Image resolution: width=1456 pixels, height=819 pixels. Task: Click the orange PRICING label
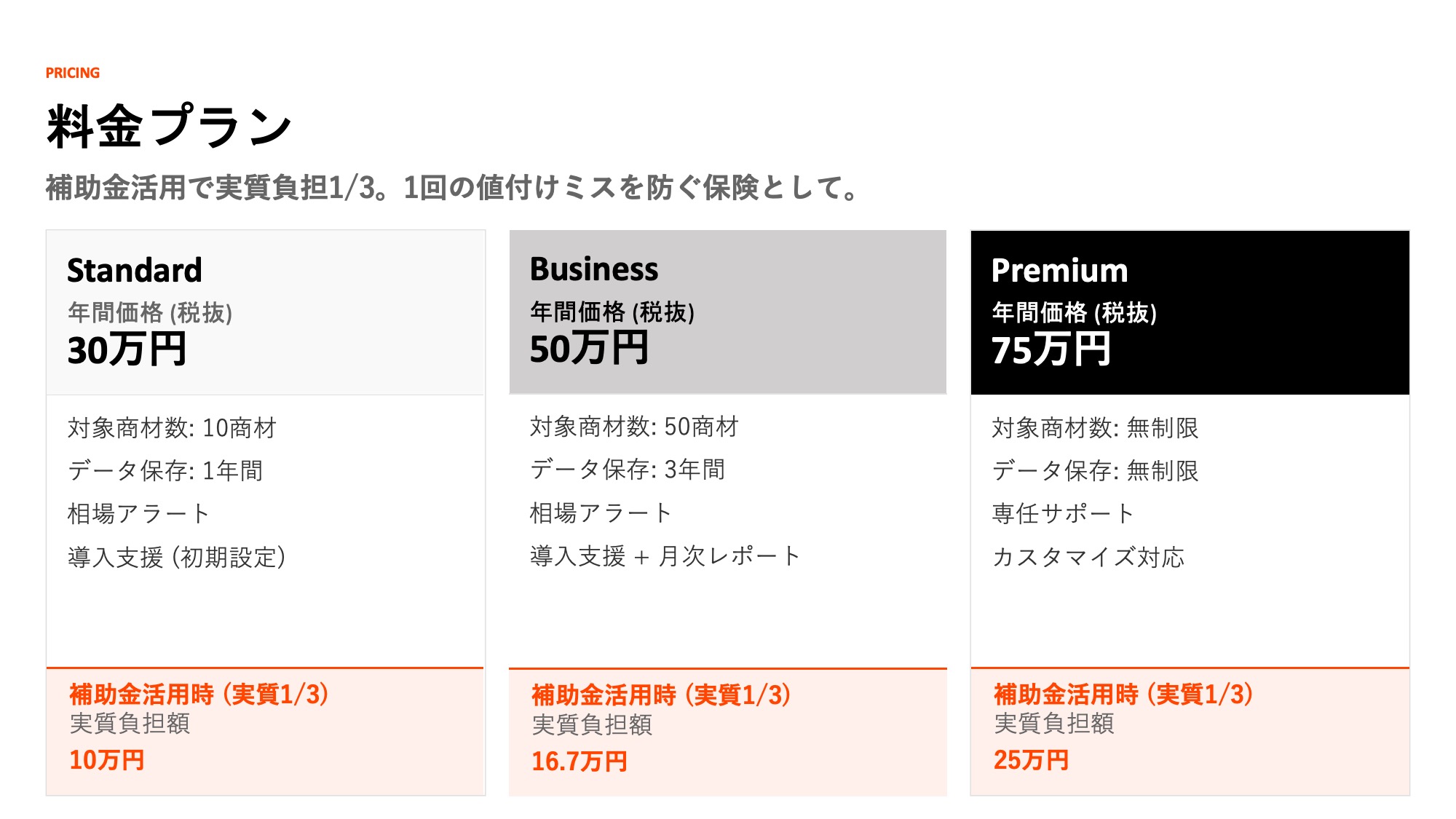point(73,73)
